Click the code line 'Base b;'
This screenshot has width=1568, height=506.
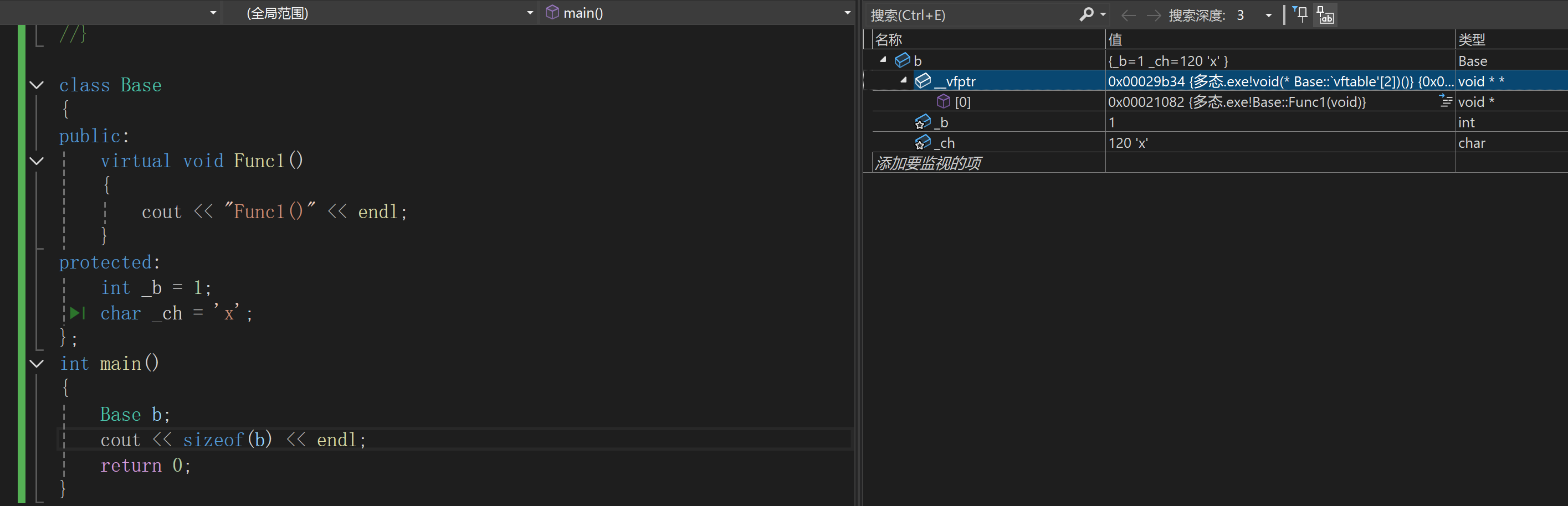(x=135, y=415)
